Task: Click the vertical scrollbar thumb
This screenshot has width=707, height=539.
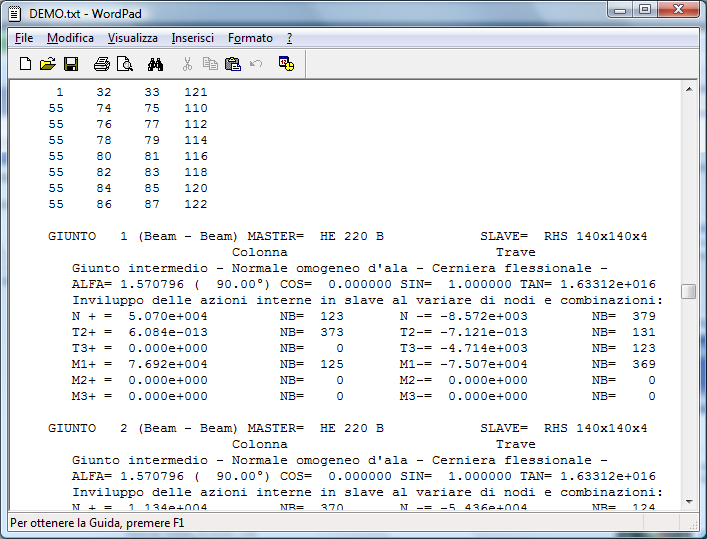Action: [688, 291]
